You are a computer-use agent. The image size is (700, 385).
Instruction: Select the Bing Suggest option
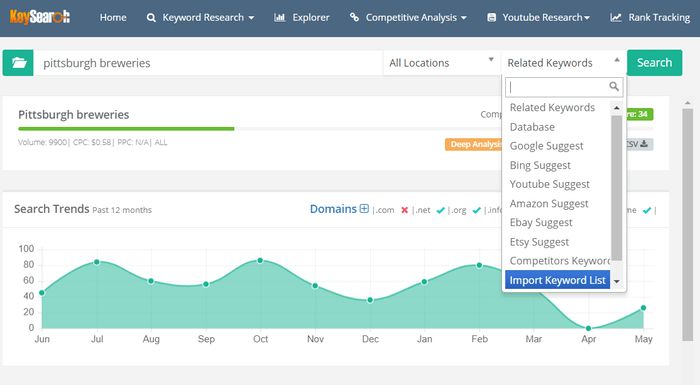pyautogui.click(x=558, y=165)
